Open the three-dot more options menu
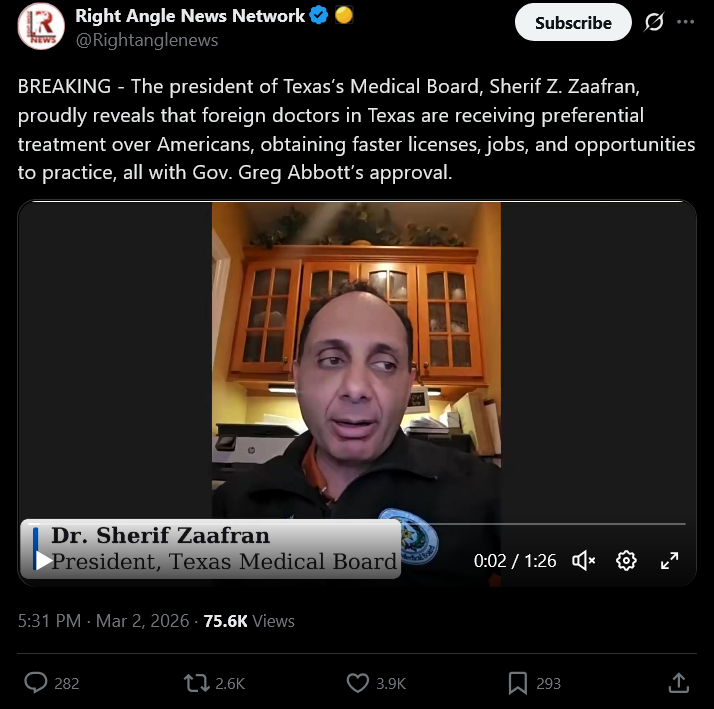This screenshot has height=709, width=714. click(x=685, y=21)
